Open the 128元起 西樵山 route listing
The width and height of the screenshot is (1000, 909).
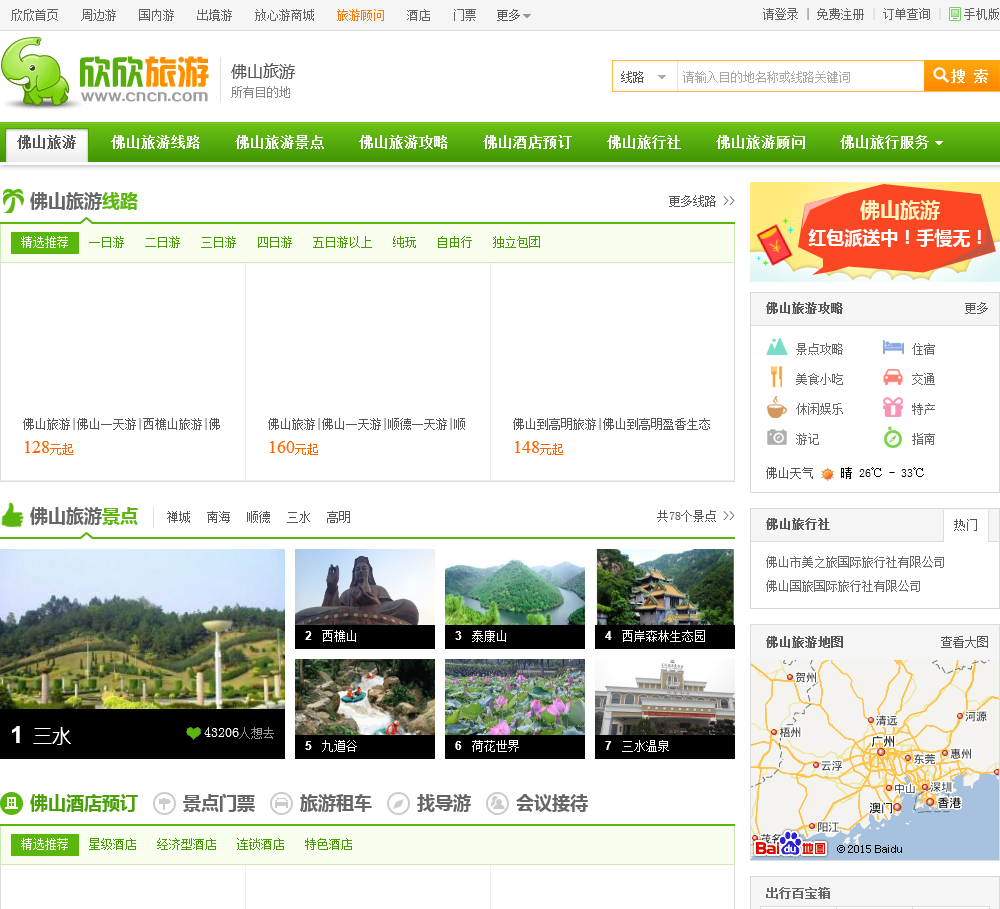[x=122, y=372]
